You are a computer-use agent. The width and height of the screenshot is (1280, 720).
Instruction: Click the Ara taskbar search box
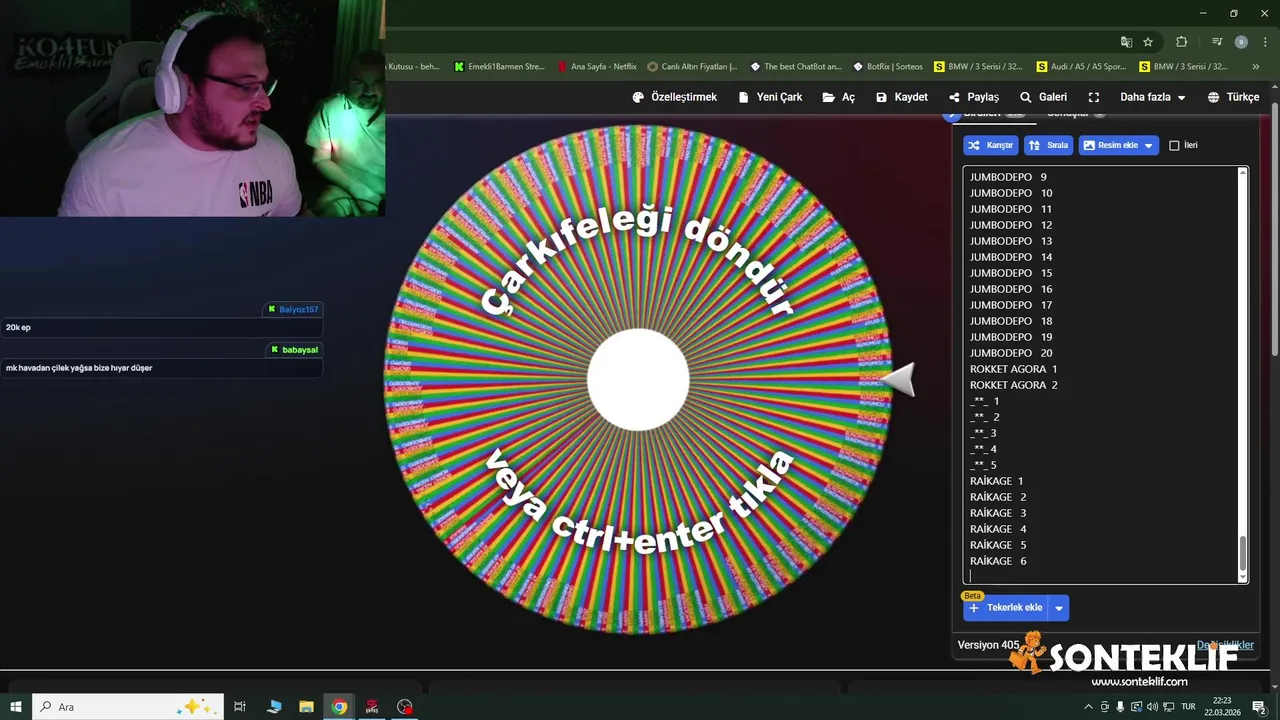point(128,707)
